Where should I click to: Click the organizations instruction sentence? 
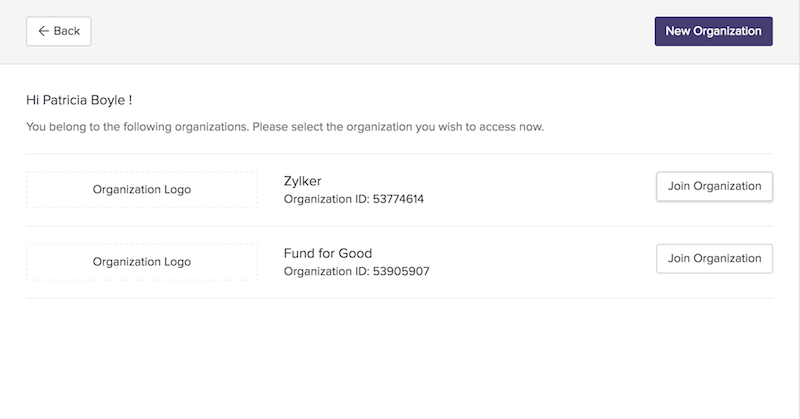pyautogui.click(x=285, y=128)
